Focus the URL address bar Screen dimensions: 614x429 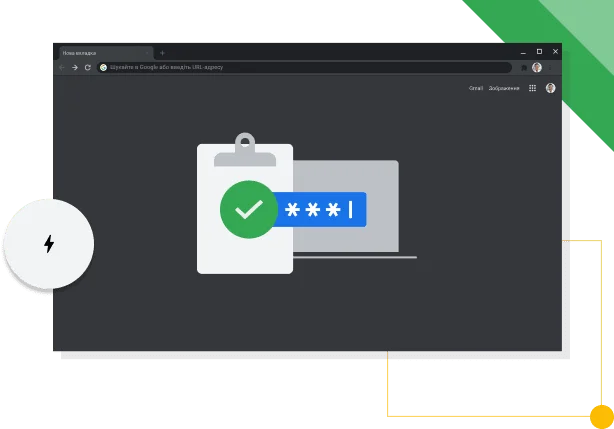click(300, 67)
